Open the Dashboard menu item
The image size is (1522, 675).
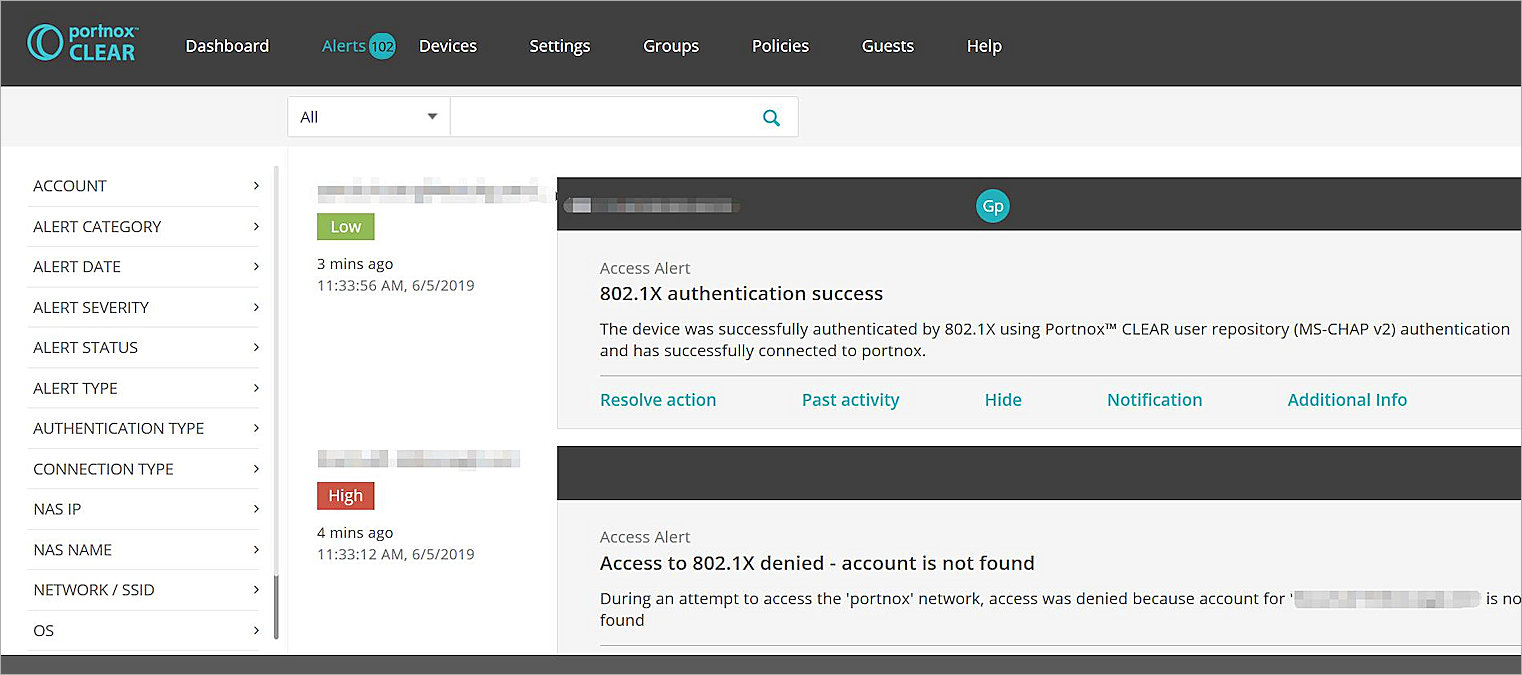[x=227, y=45]
